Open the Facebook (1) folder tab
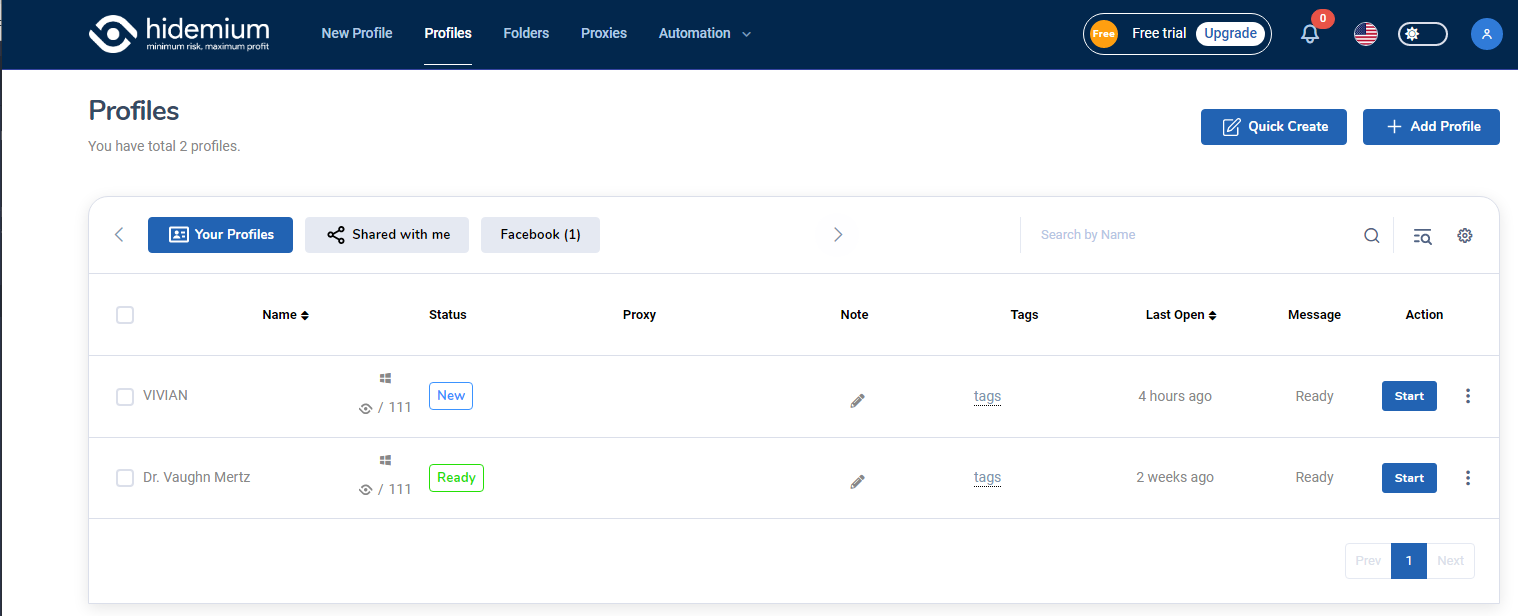1518x616 pixels. 540,234
